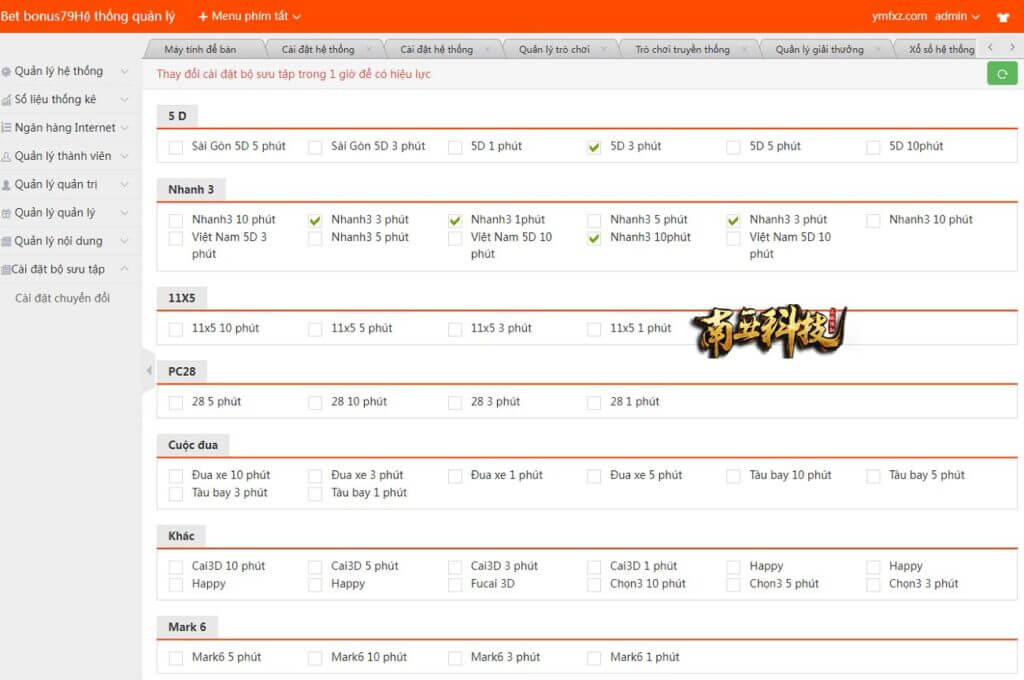Expand the Quản lý hệ thống menu

point(124,71)
